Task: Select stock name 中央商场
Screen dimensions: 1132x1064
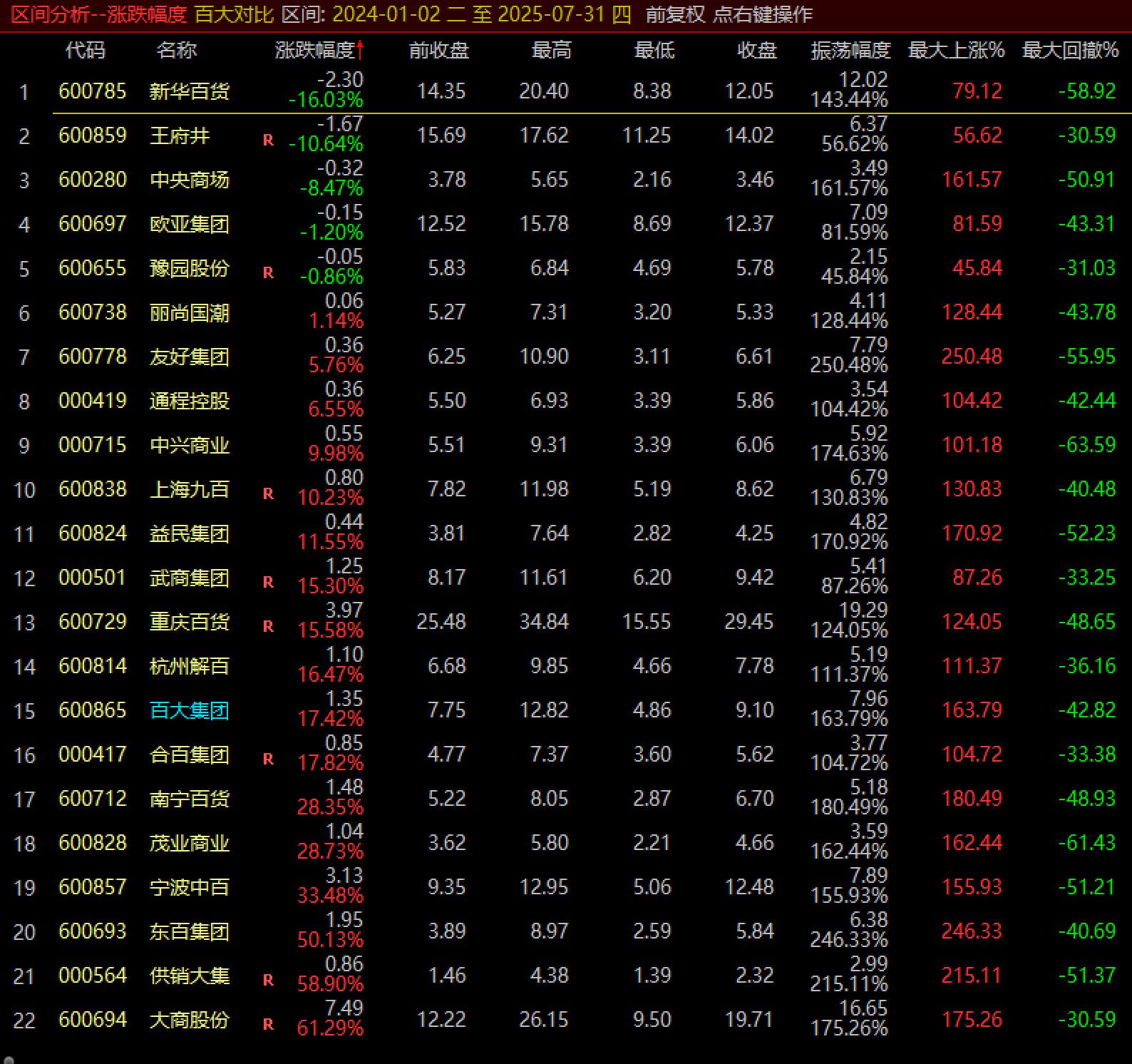Action: [190, 180]
